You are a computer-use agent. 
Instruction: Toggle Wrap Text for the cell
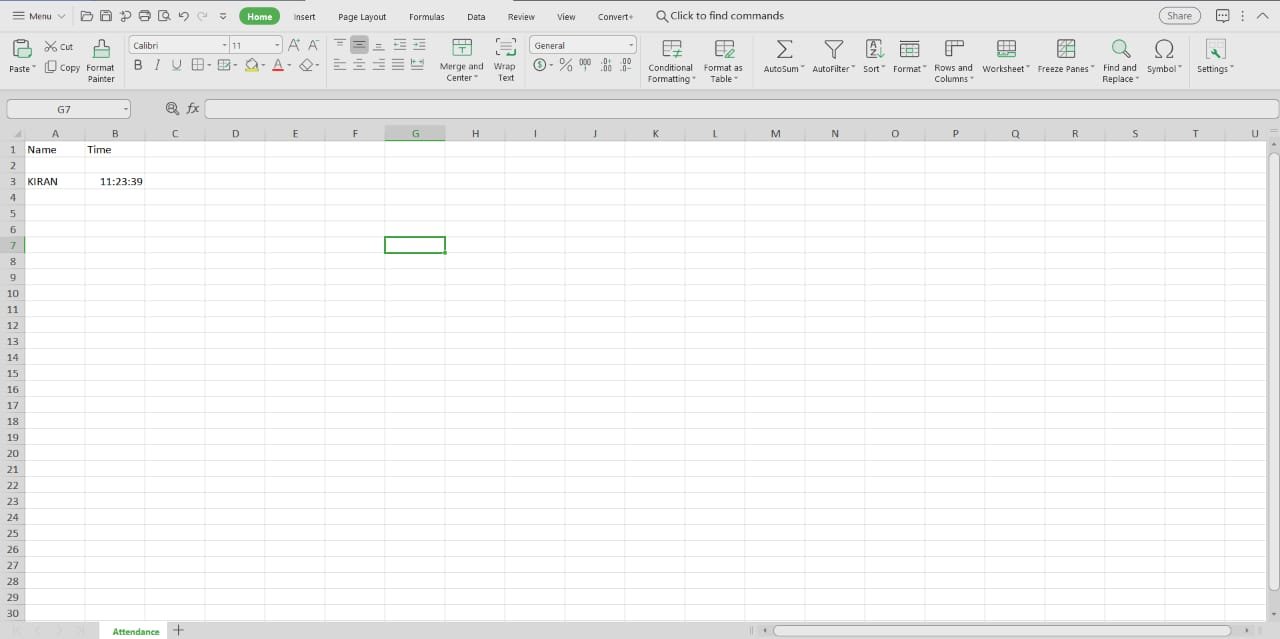[505, 48]
